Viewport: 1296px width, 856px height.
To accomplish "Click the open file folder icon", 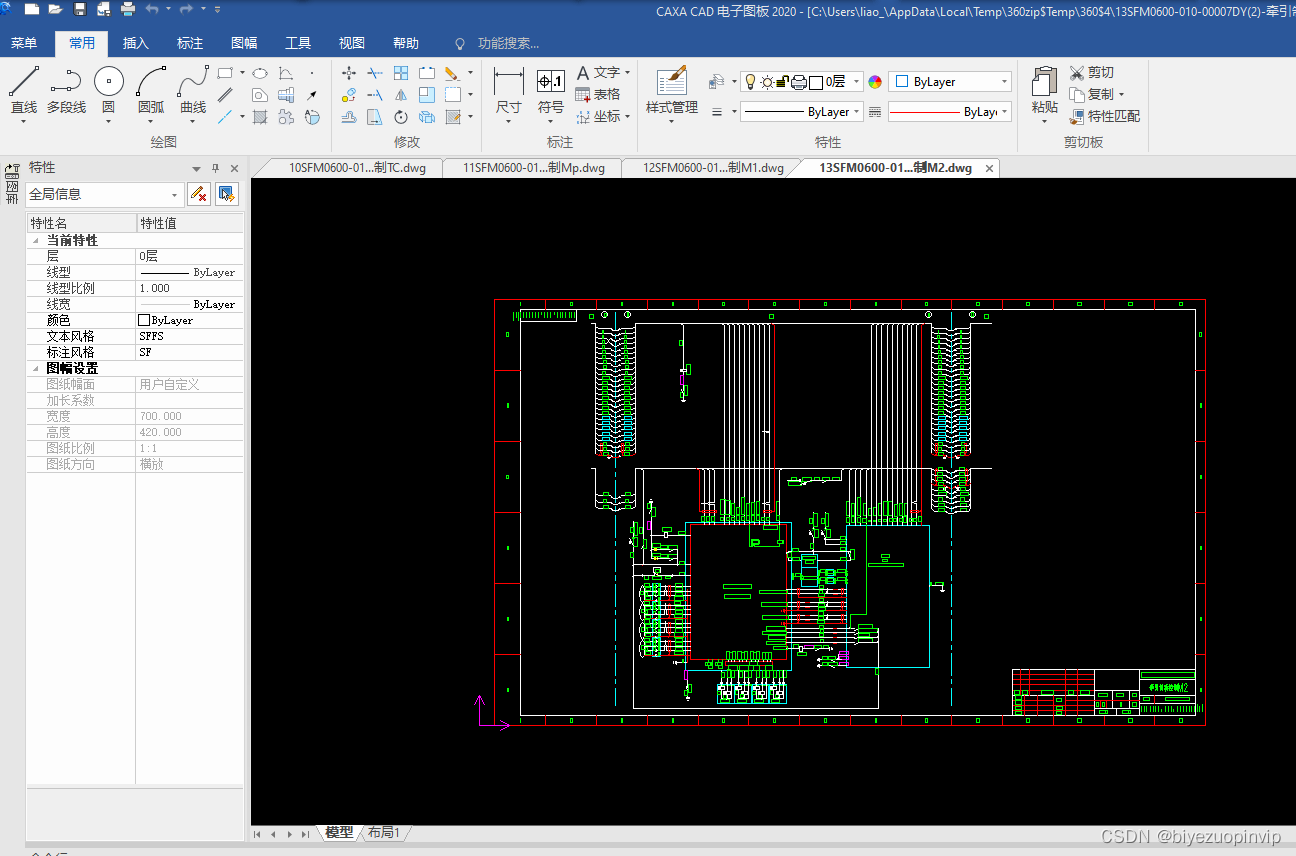I will click(x=55, y=9).
